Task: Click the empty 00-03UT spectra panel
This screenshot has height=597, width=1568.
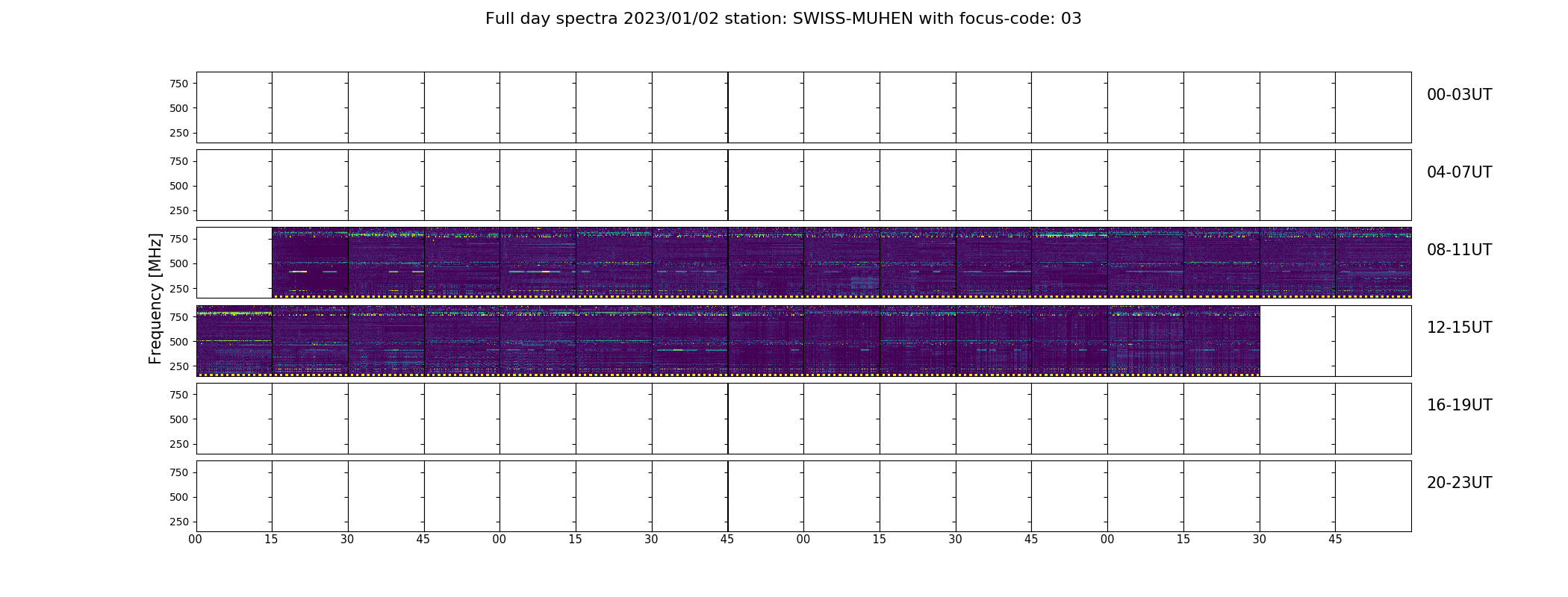Action: click(x=803, y=107)
